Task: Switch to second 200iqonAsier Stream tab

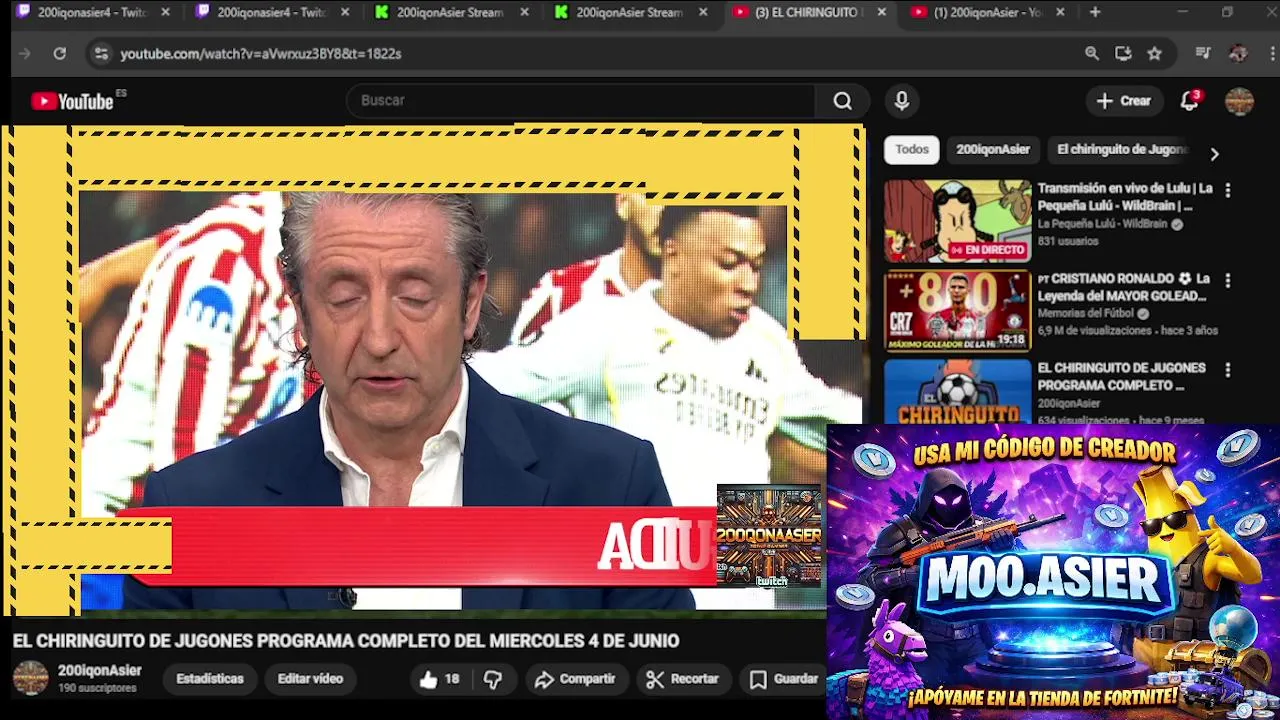Action: [x=630, y=12]
